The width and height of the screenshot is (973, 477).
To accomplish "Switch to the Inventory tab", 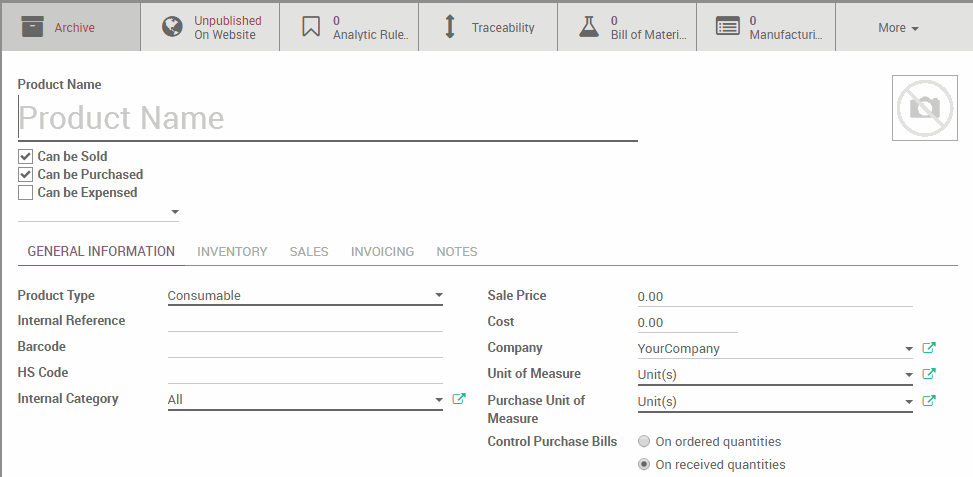I will (x=232, y=252).
